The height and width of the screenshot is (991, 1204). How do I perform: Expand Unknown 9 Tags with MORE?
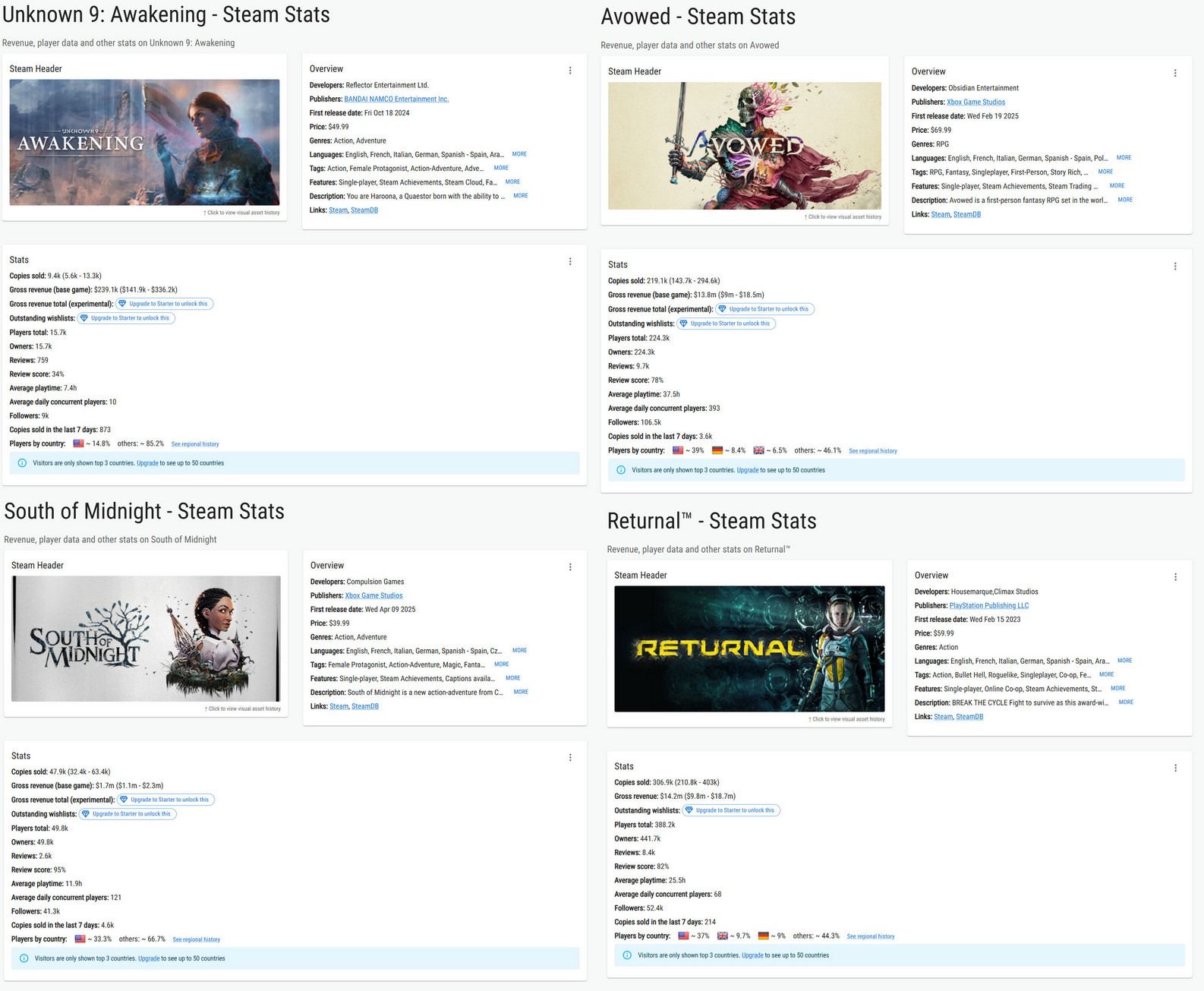(501, 168)
